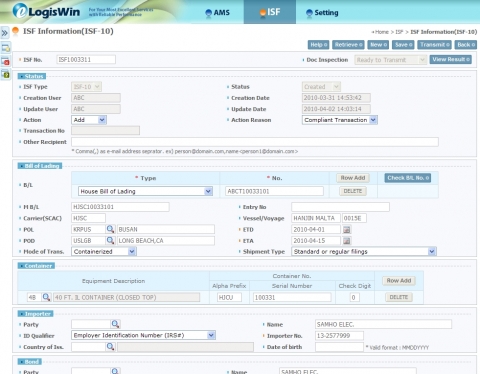Viewport: 480px width, 374px height.
Task: Open the AMS tab
Action: (218, 13)
